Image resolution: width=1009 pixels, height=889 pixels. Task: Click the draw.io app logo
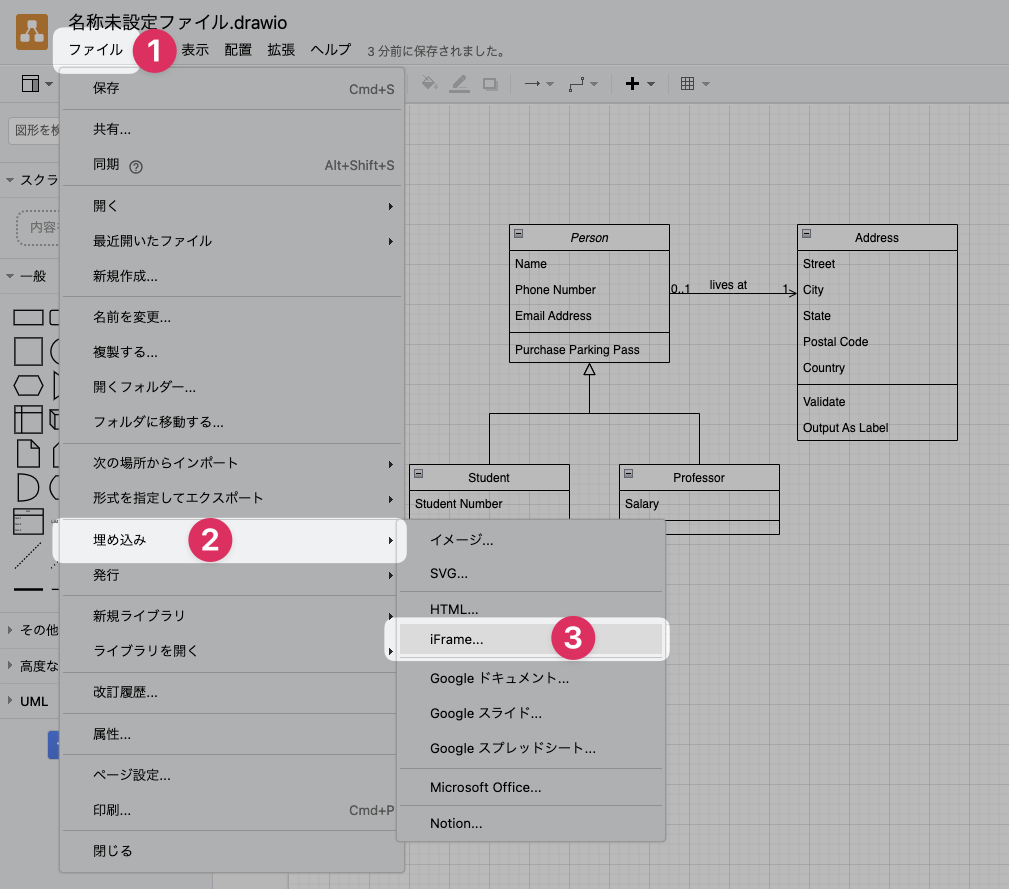point(33,33)
